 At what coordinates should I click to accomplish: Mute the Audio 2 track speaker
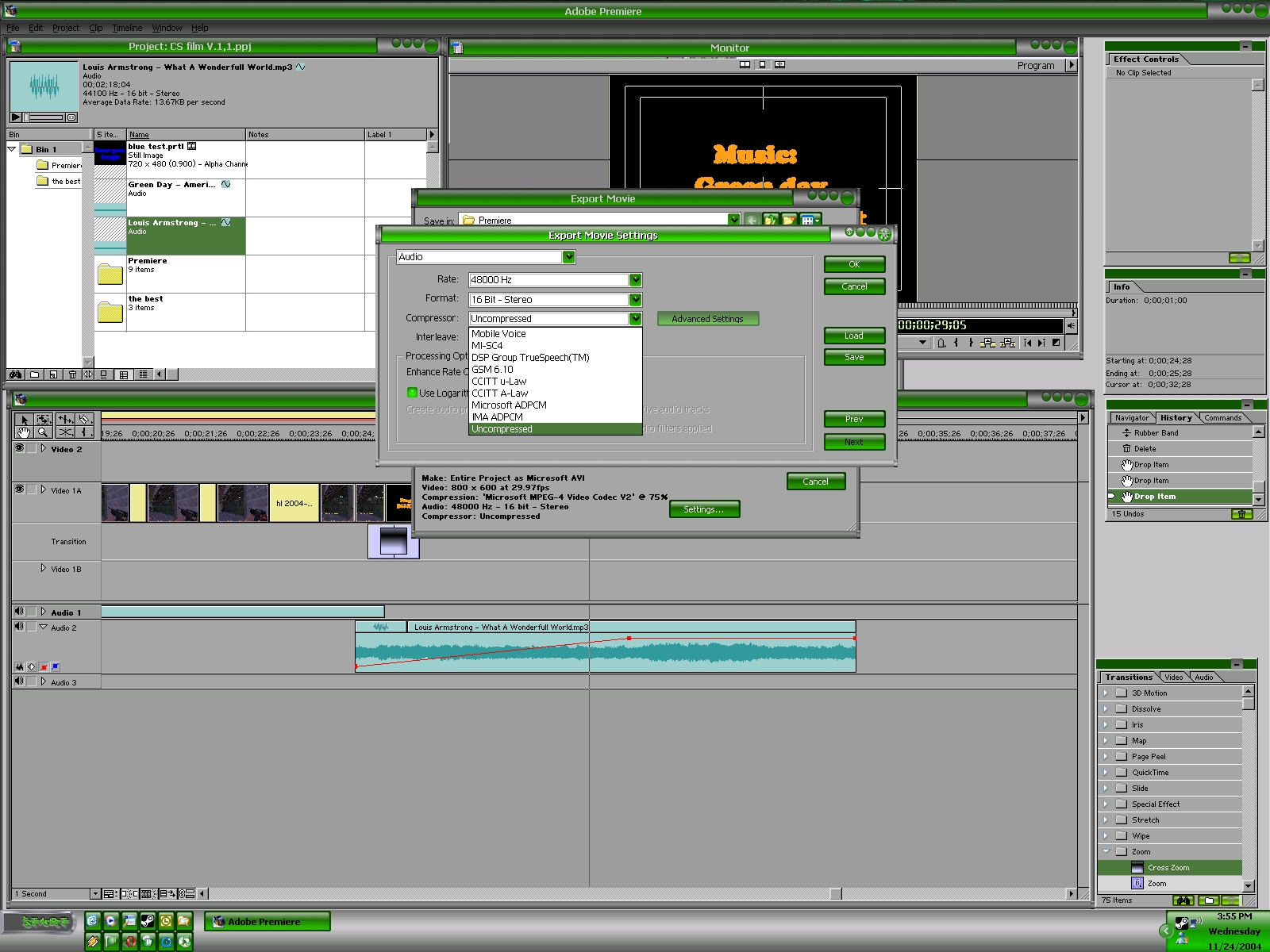point(19,627)
